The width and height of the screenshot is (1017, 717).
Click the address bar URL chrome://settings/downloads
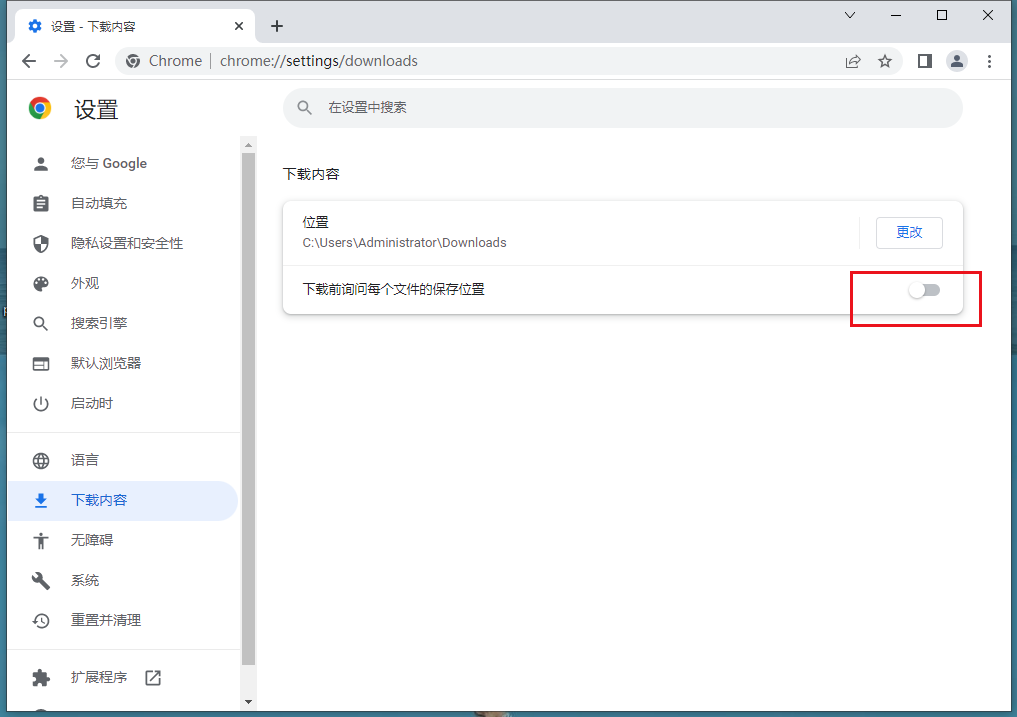tap(318, 61)
